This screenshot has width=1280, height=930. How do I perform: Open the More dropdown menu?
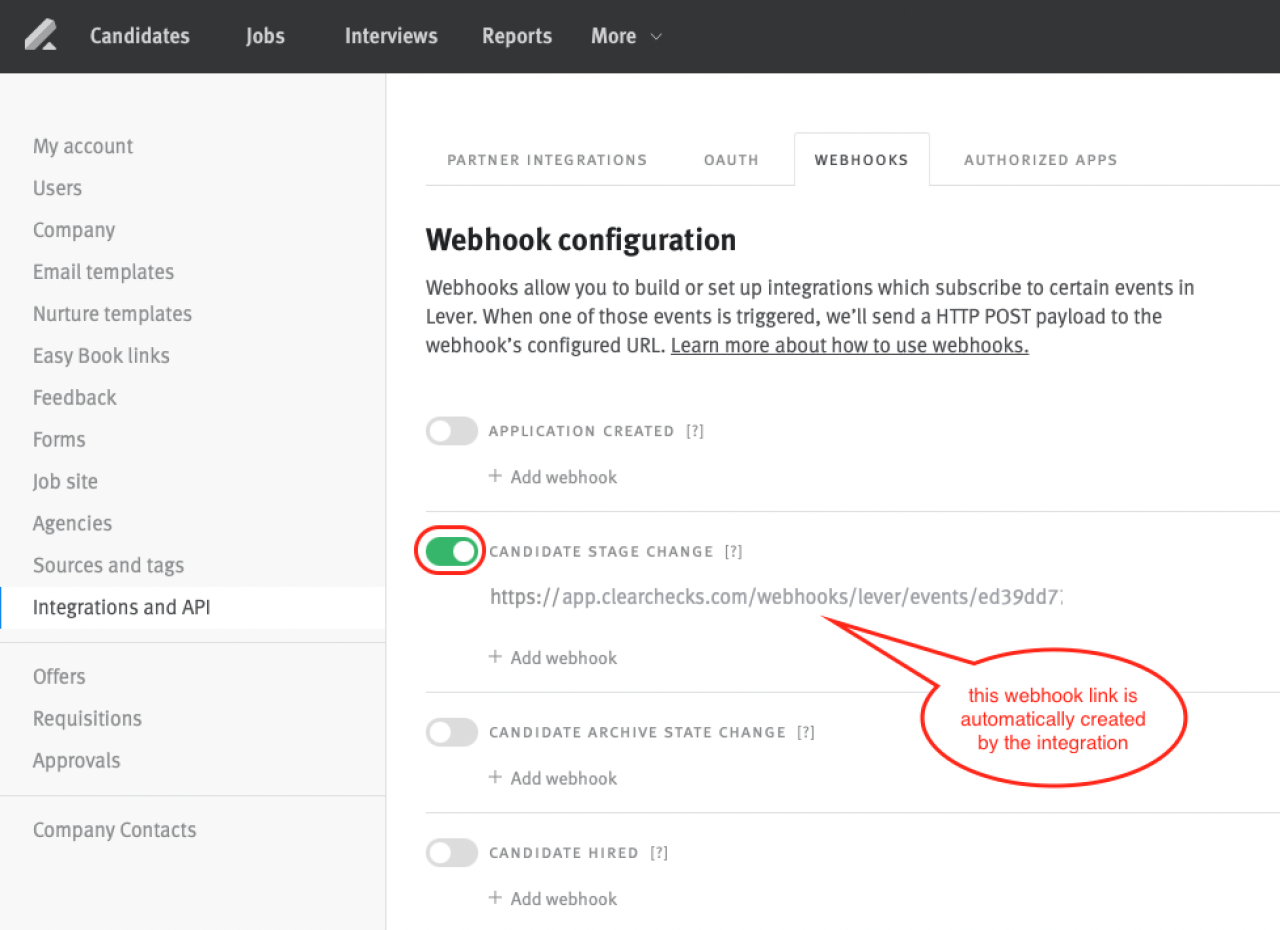tap(626, 36)
